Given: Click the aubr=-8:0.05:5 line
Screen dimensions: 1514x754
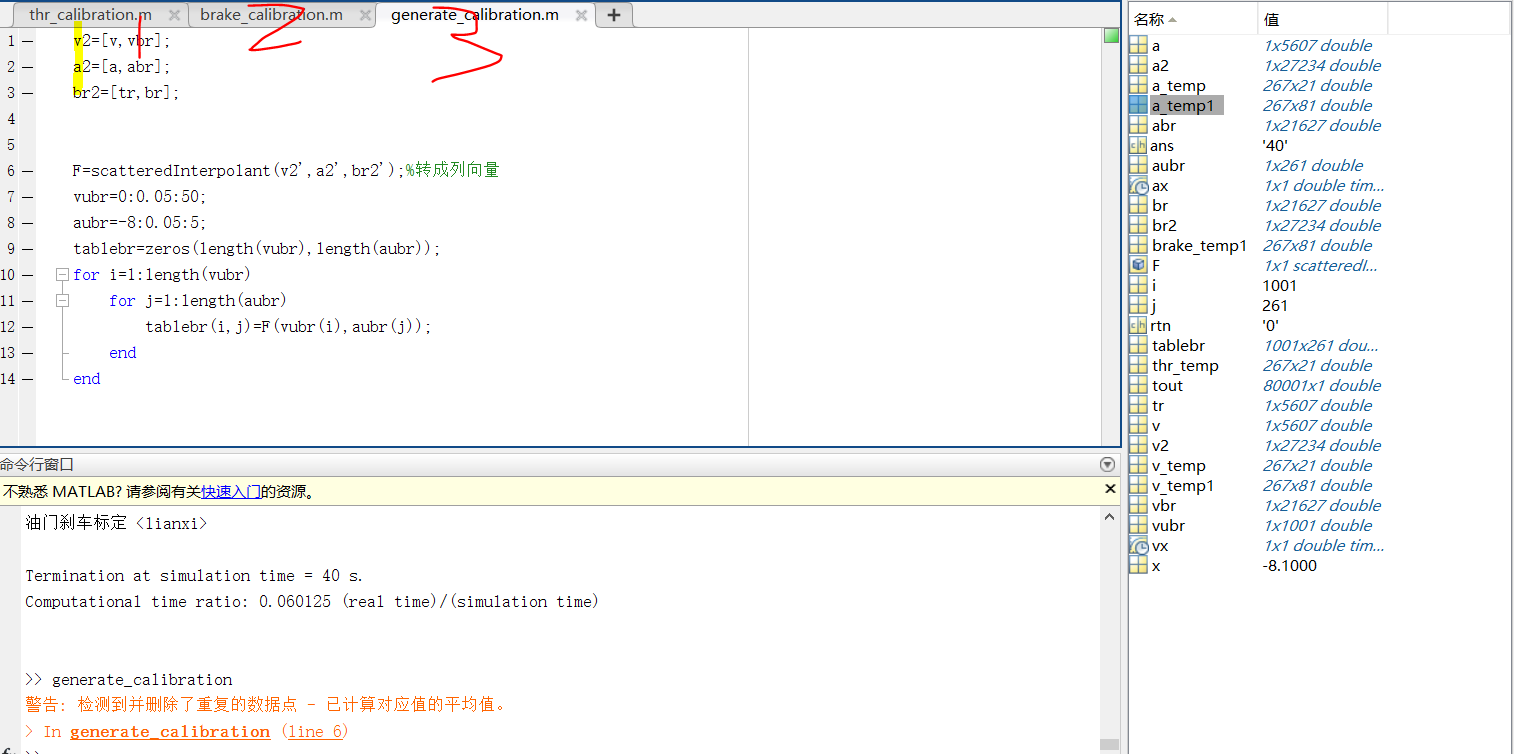Looking at the screenshot, I should (x=140, y=222).
